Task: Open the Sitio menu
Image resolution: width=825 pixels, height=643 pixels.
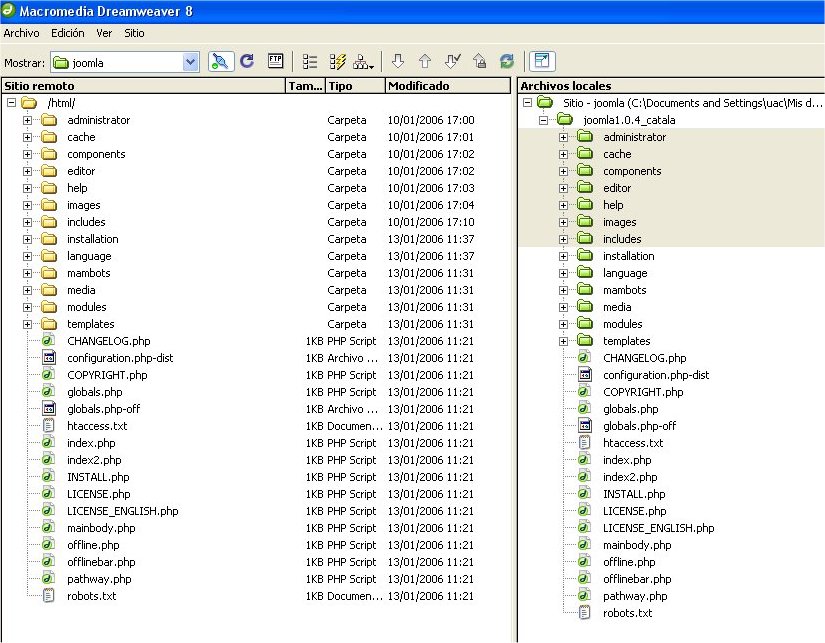Action: [x=134, y=33]
